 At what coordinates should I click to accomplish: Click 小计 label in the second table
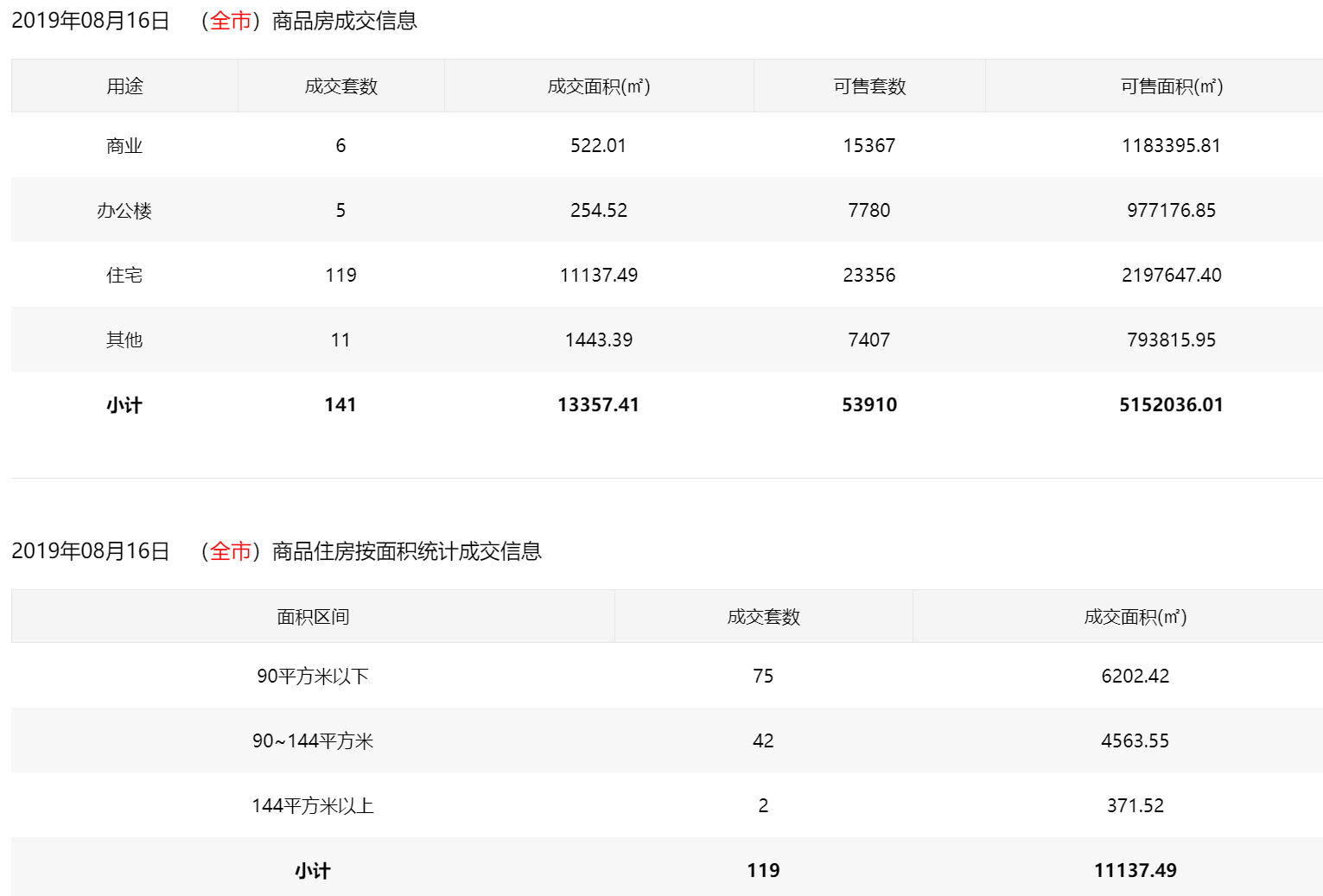pos(313,871)
